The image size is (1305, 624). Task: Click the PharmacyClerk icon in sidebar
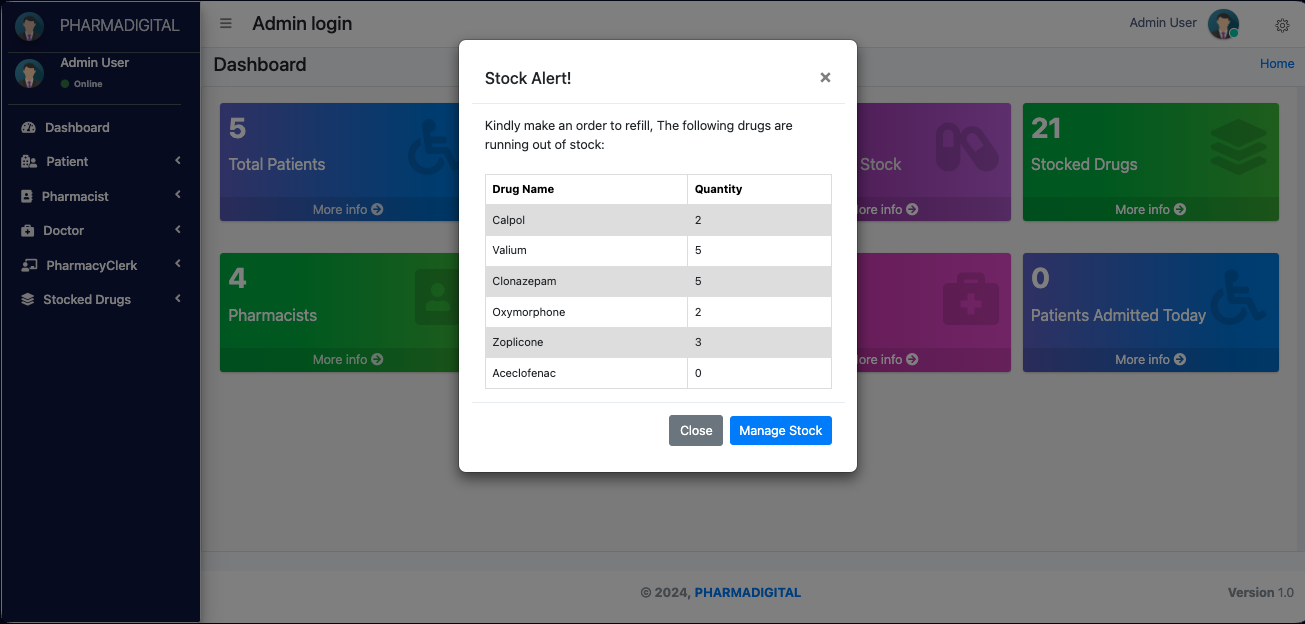click(29, 266)
